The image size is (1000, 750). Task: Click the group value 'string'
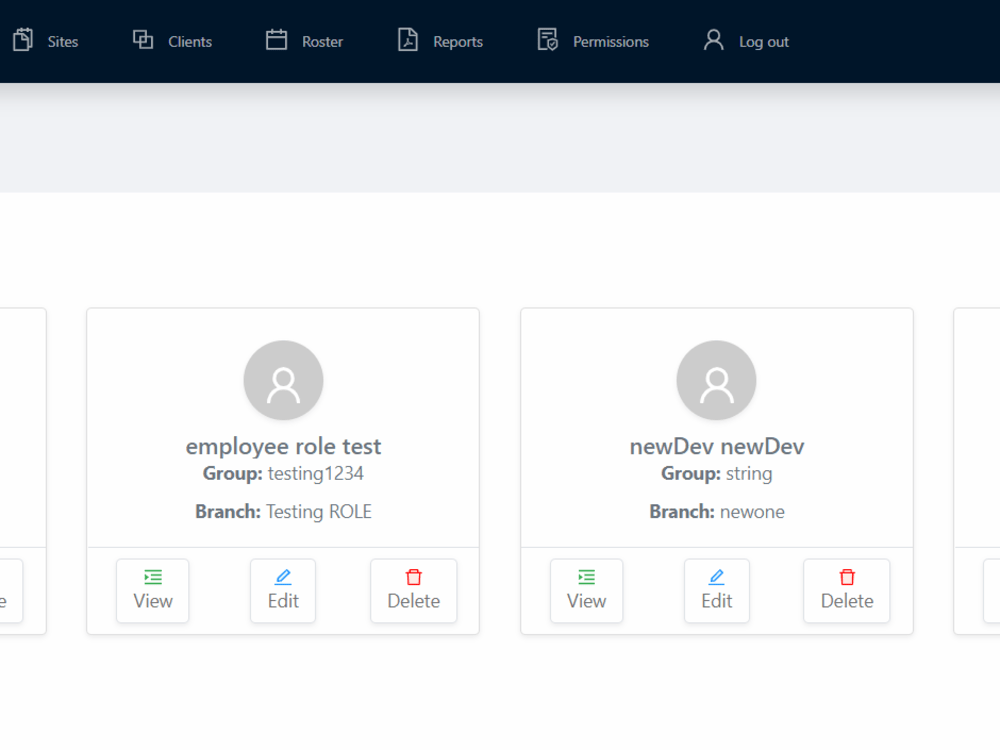click(749, 473)
